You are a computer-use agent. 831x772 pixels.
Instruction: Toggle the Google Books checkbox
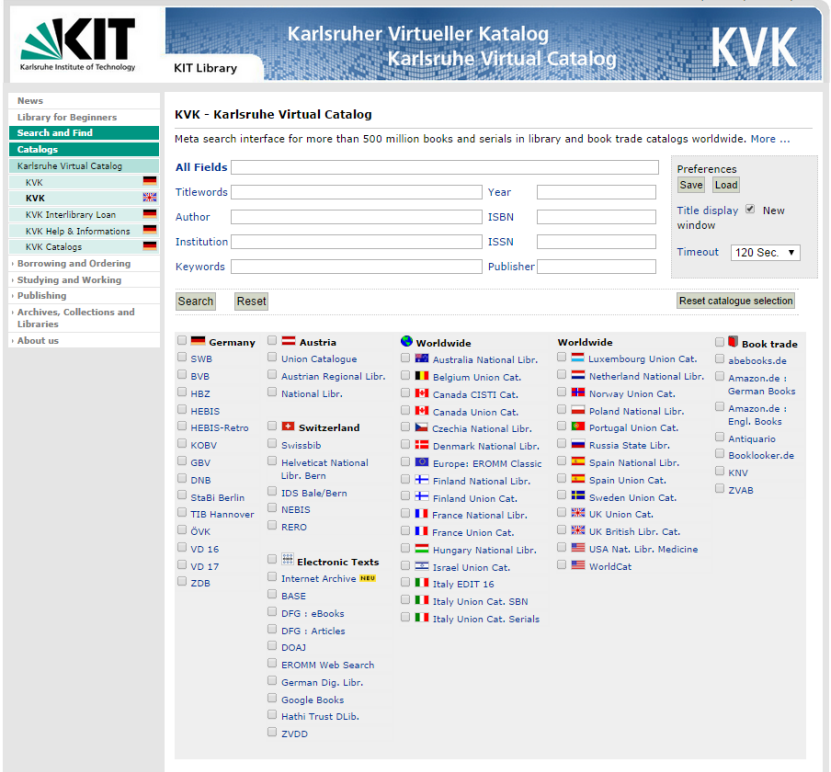[271, 700]
